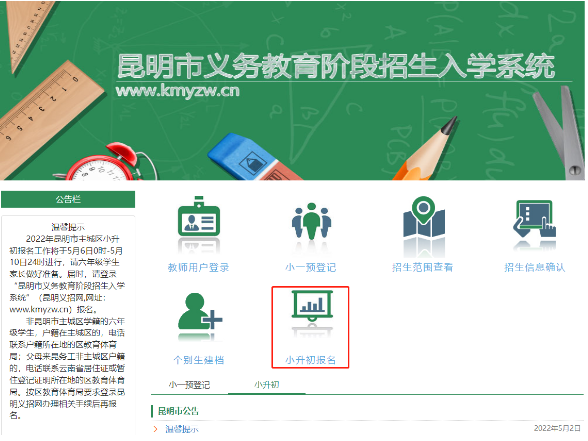The width and height of the screenshot is (588, 441).
Task: Click the 小一预登记 link under people icon
Action: point(310,267)
